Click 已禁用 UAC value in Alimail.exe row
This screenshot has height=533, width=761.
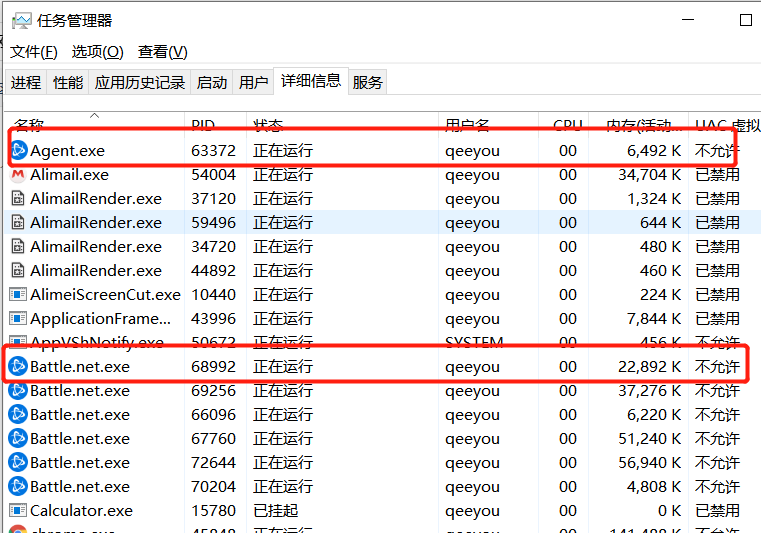717,174
